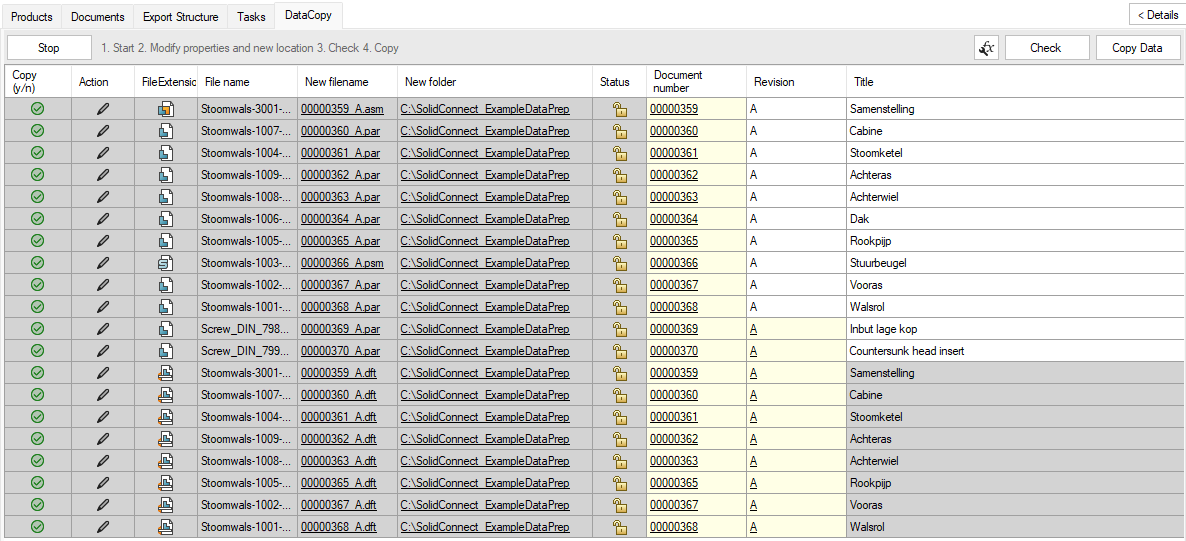Click the lock status icon for 00000364_A.par
This screenshot has height=541, width=1186.
pos(619,219)
